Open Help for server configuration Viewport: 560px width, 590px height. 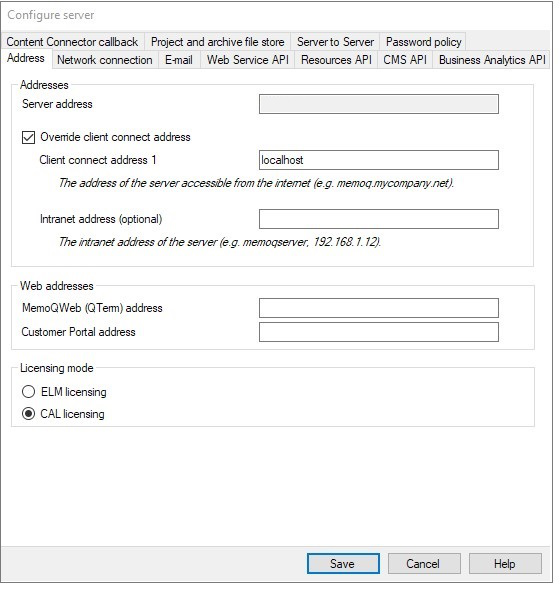coord(505,563)
